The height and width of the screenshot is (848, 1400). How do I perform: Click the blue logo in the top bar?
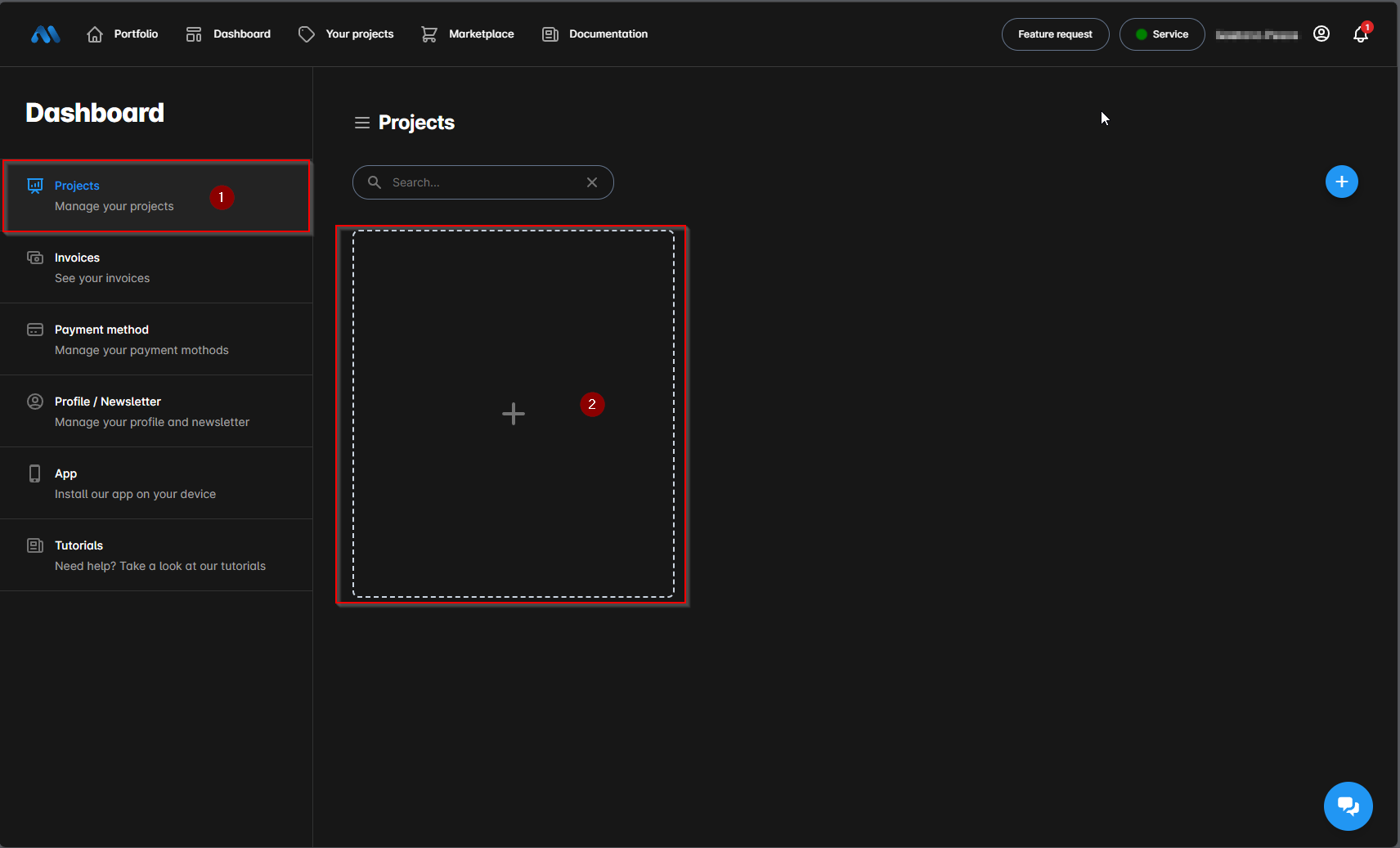46,34
